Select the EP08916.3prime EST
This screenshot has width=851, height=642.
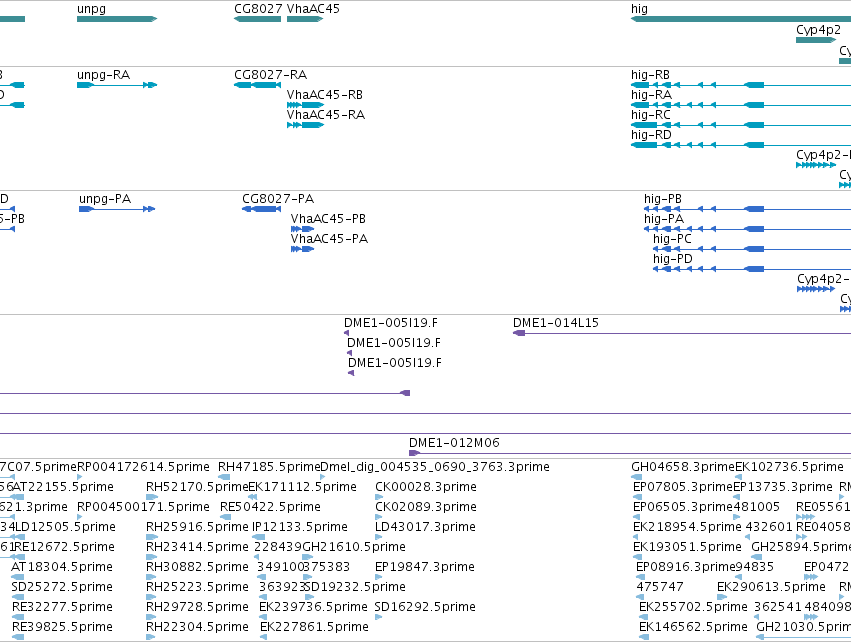(640, 577)
